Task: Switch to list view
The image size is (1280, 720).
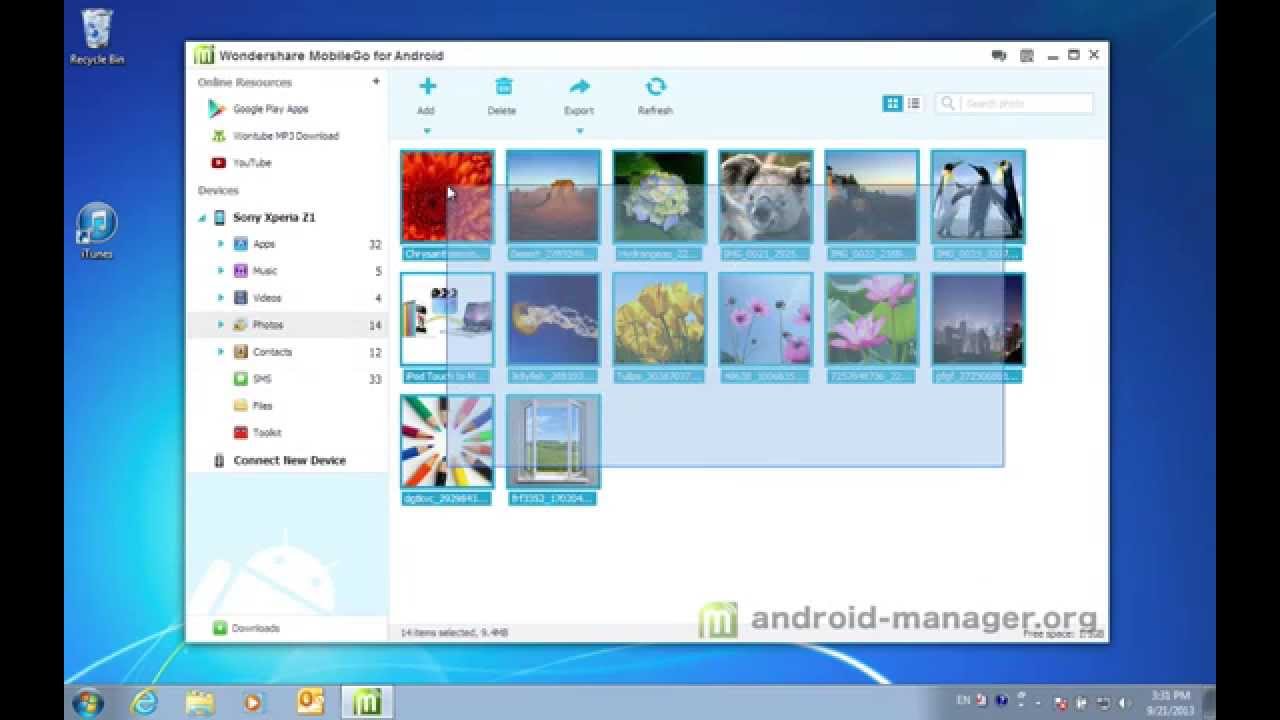Action: (x=913, y=103)
